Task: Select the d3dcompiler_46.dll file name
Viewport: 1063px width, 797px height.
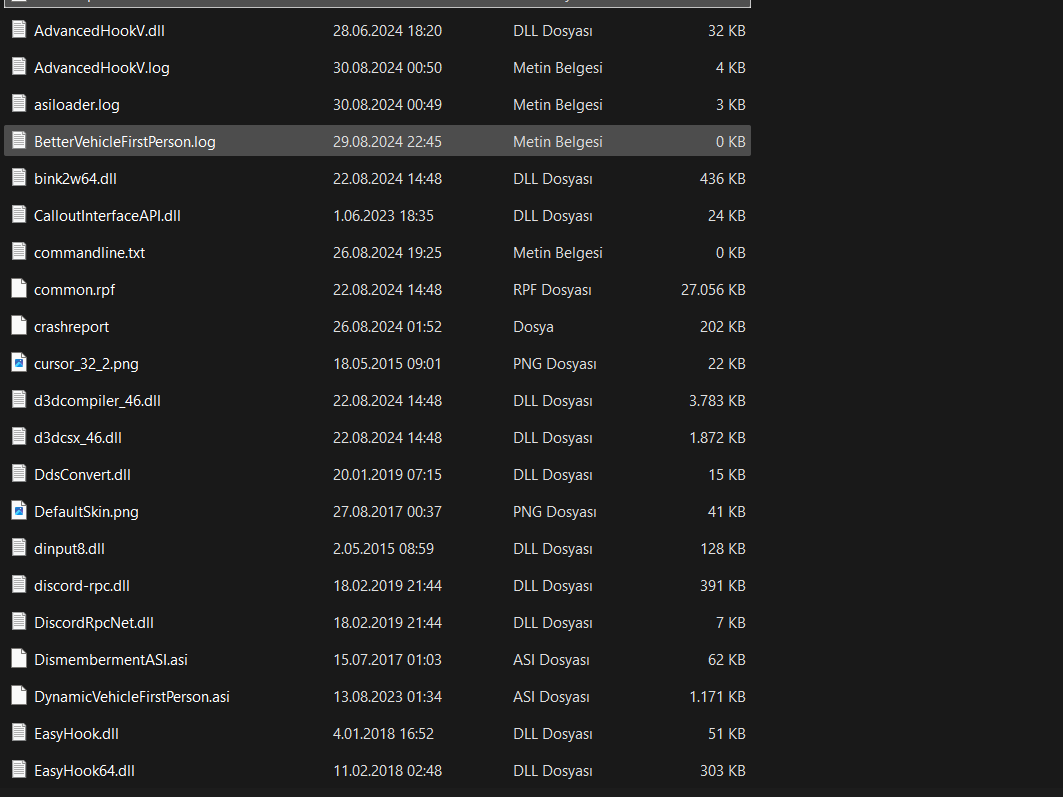Action: [x=97, y=400]
